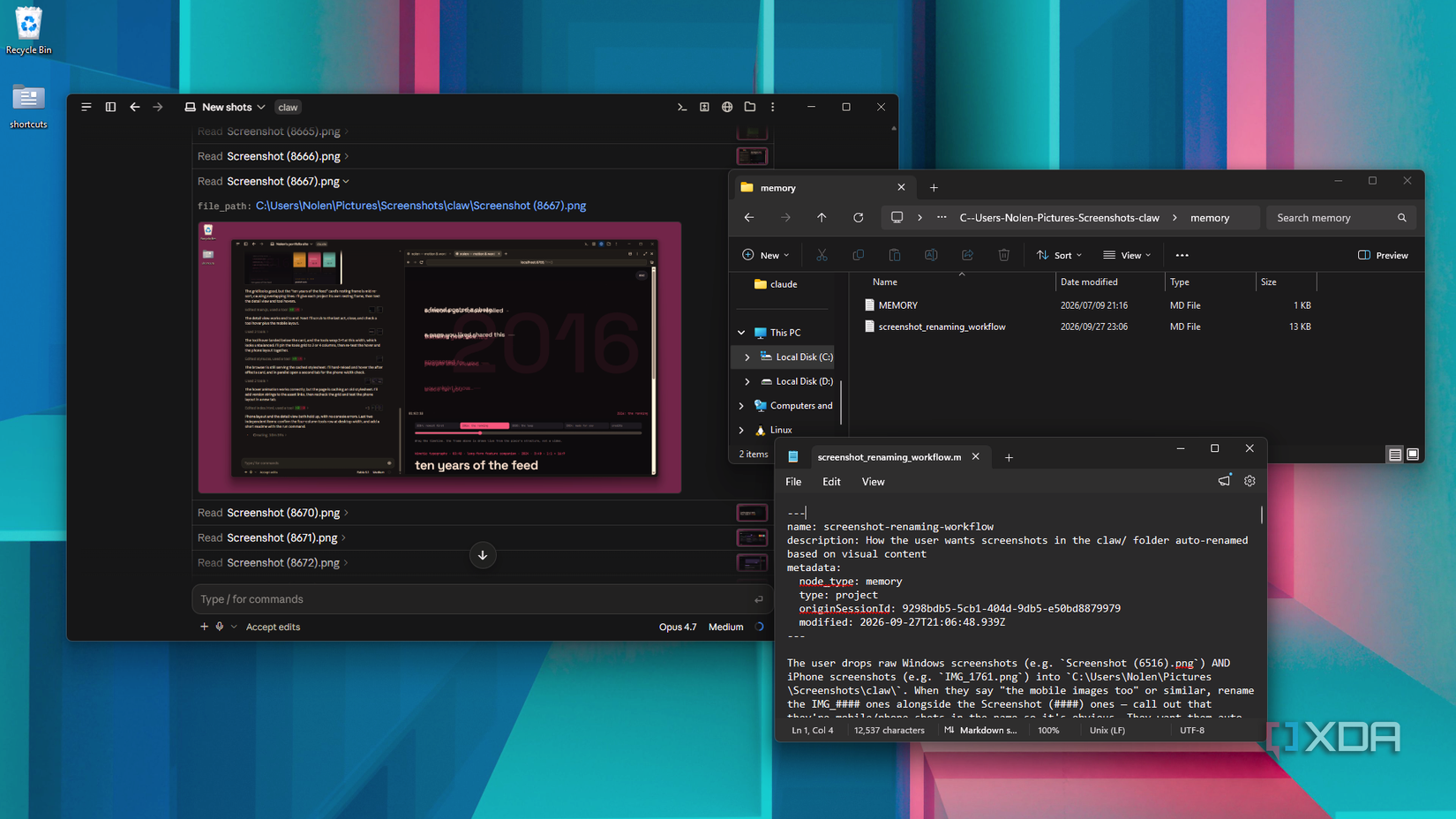Viewport: 1456px width, 819px height.
Task: Click the Search memory box in File Explorer
Action: [x=1340, y=218]
